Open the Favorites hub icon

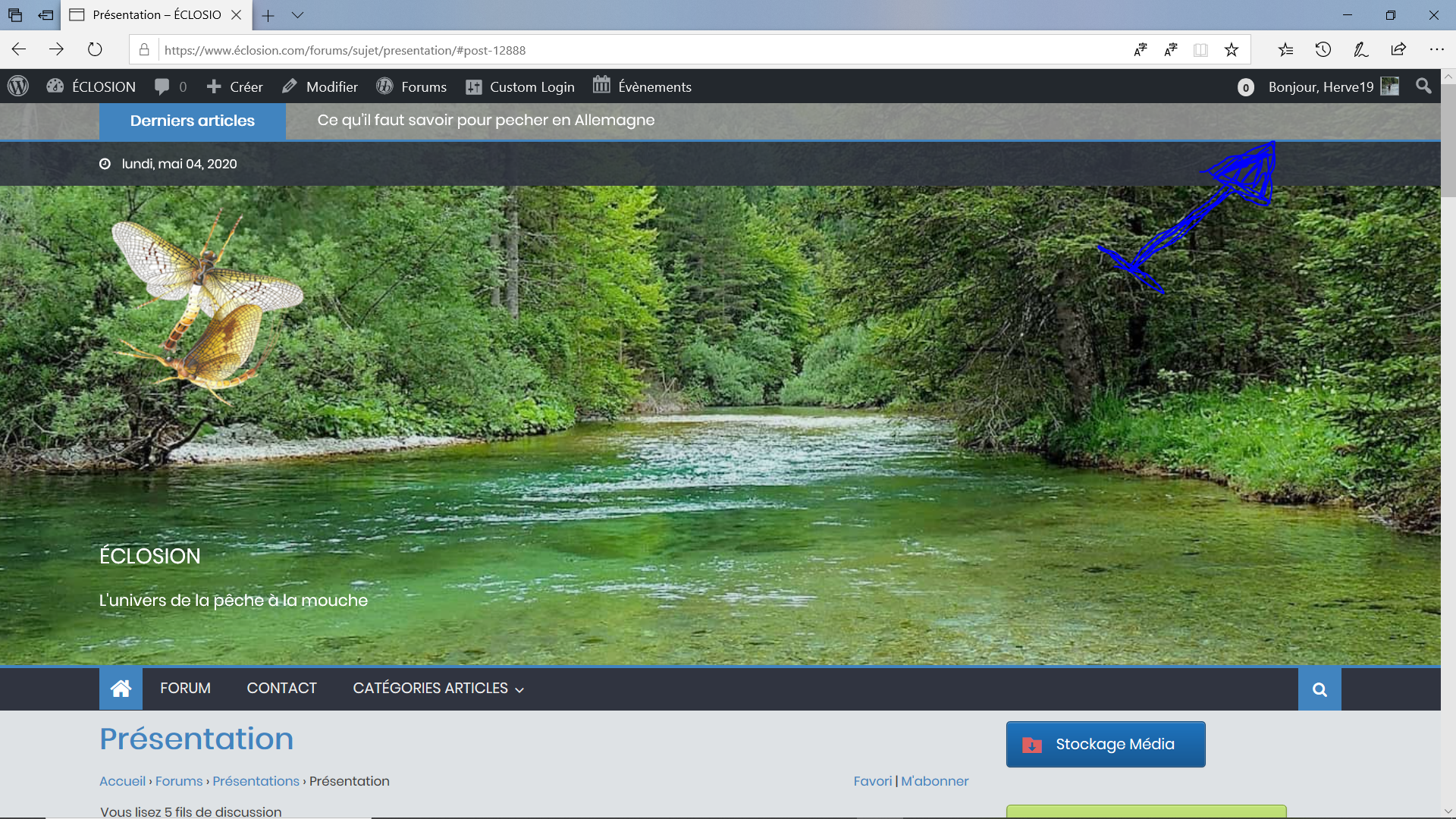pos(1285,50)
